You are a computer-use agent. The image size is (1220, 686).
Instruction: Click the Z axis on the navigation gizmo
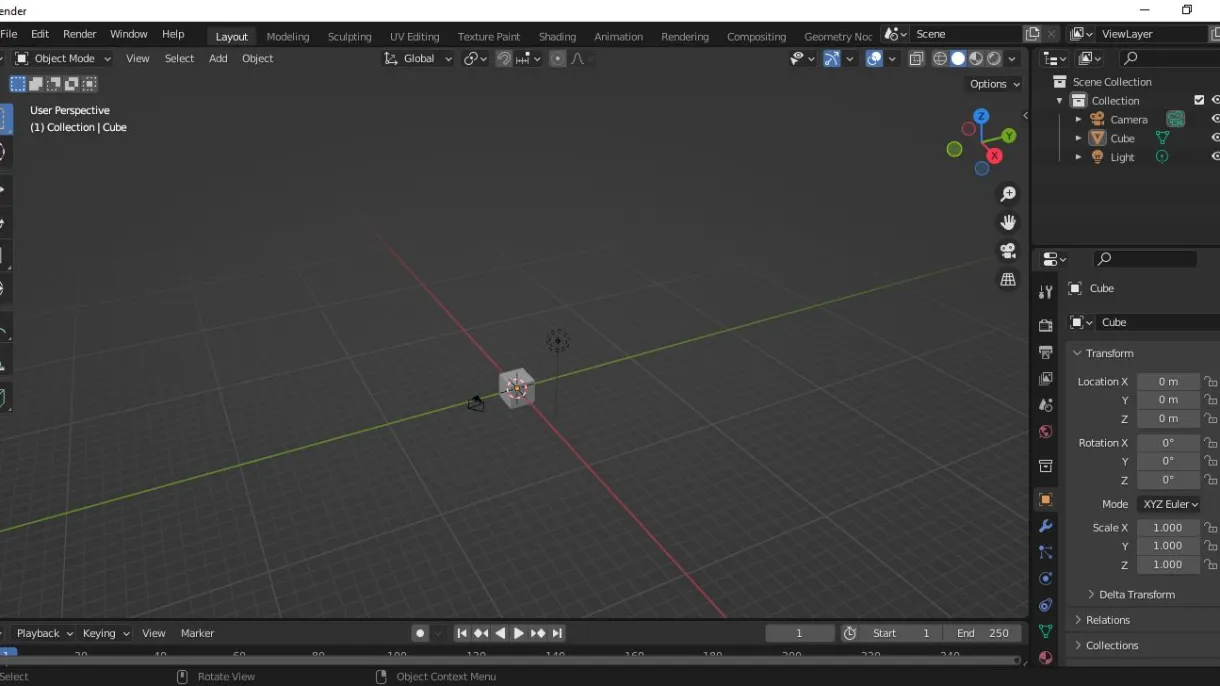pos(981,116)
